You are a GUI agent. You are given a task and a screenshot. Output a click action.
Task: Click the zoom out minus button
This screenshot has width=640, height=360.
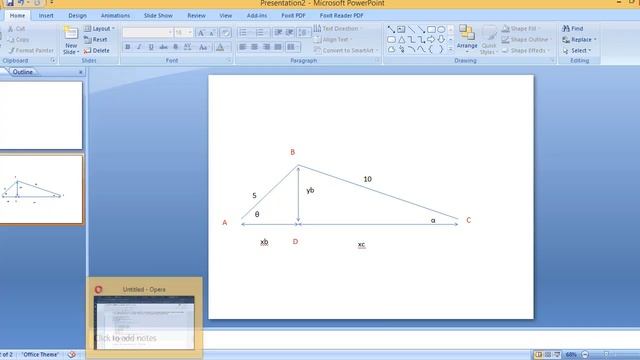click(584, 355)
